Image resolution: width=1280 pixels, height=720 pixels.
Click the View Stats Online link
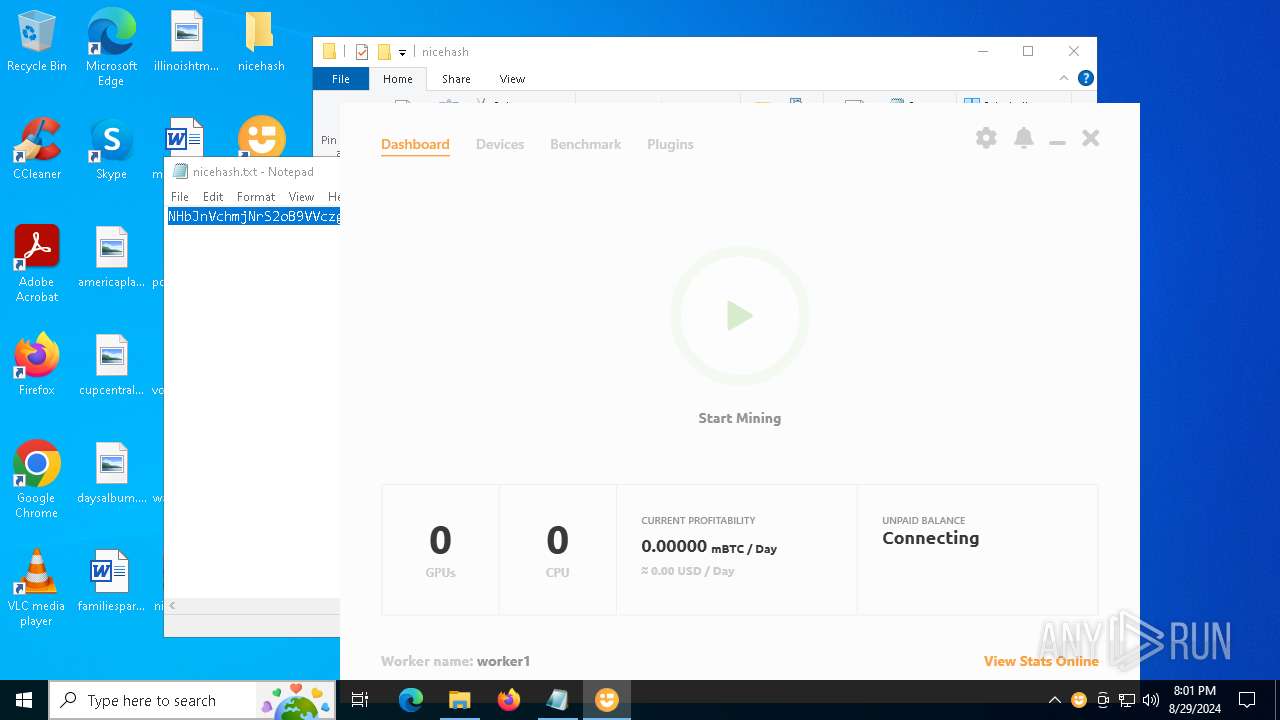click(1041, 661)
